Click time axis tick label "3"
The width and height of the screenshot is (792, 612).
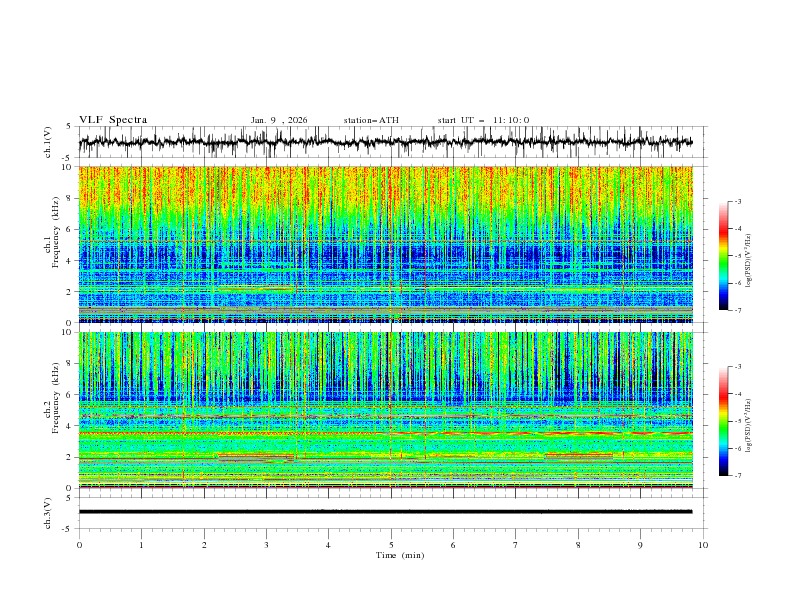coord(266,545)
